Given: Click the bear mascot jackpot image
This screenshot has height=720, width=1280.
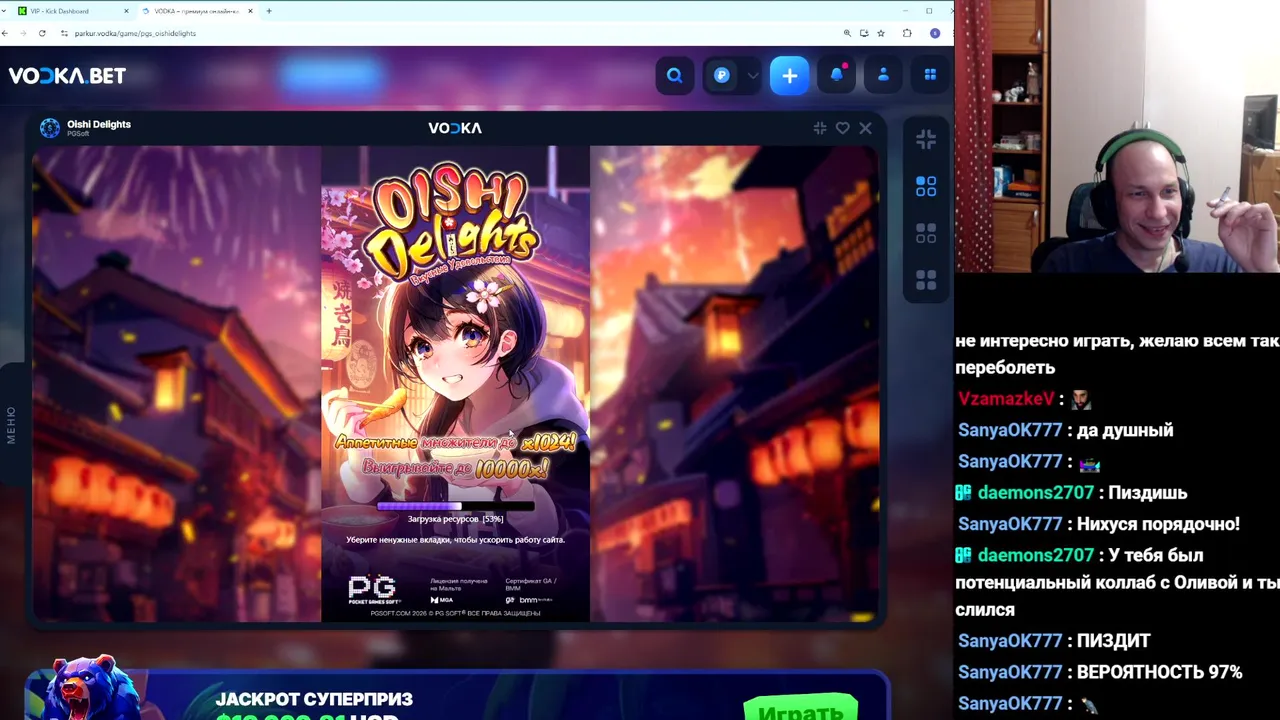Looking at the screenshot, I should click(x=84, y=688).
